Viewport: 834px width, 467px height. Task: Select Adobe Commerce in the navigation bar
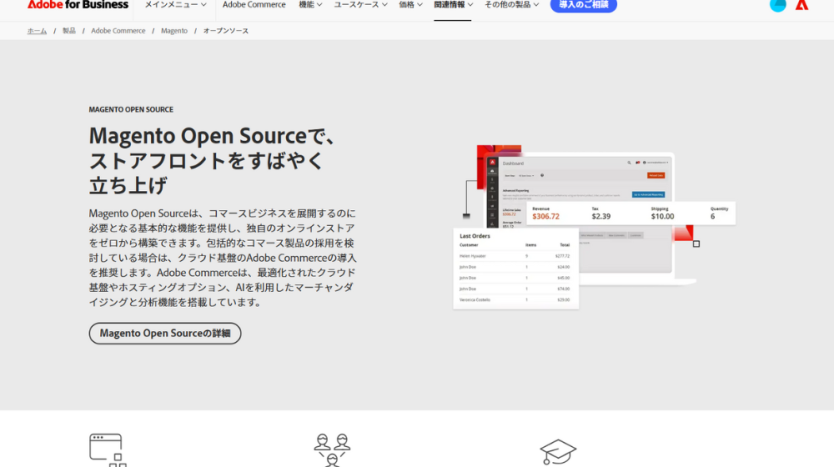point(254,5)
